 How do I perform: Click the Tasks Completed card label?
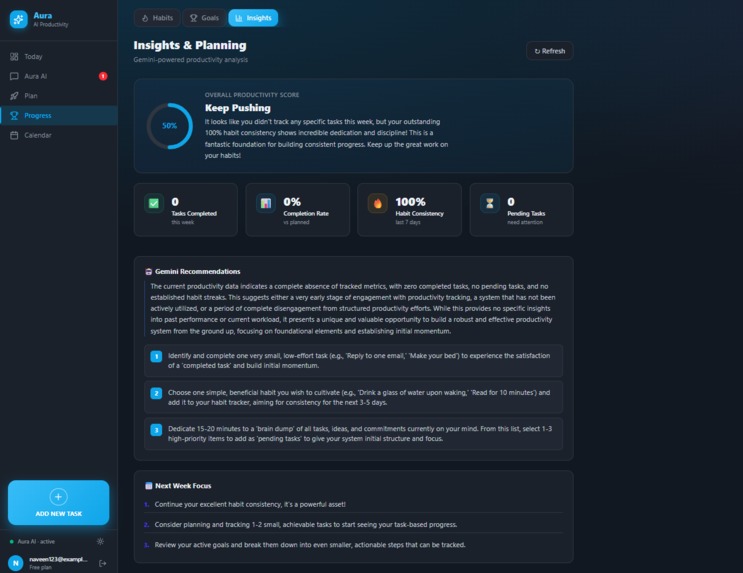194,214
